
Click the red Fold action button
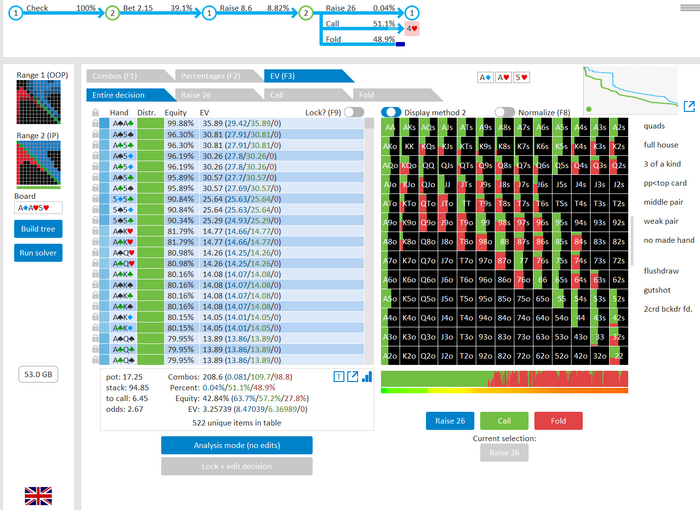tap(558, 421)
